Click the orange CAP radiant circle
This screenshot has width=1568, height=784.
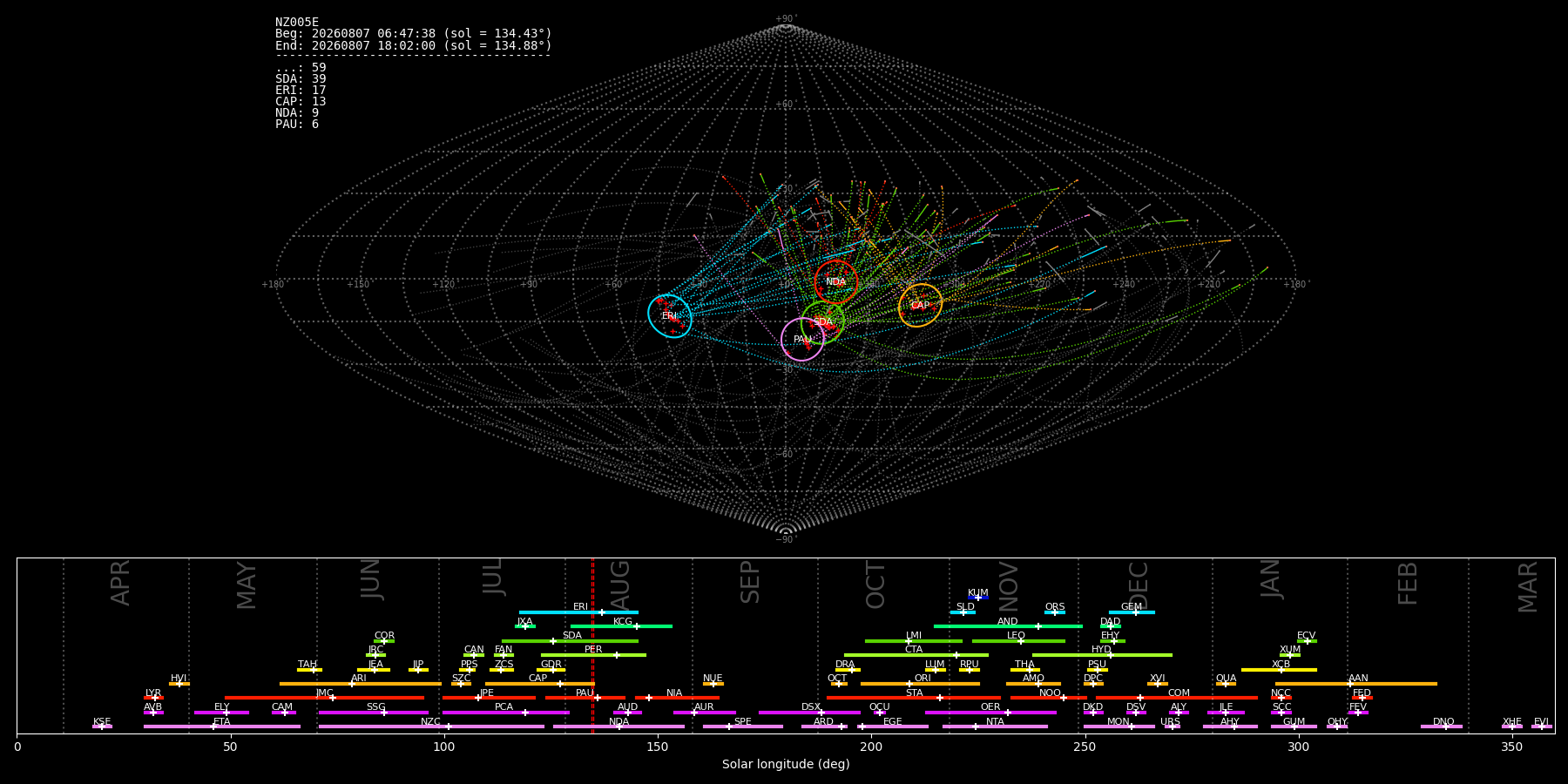click(921, 306)
